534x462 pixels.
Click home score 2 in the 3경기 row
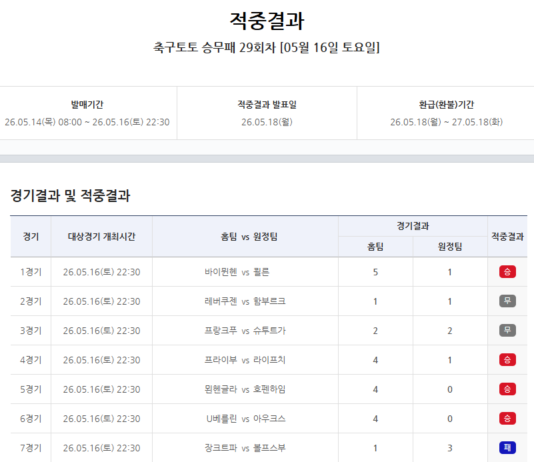(x=375, y=331)
